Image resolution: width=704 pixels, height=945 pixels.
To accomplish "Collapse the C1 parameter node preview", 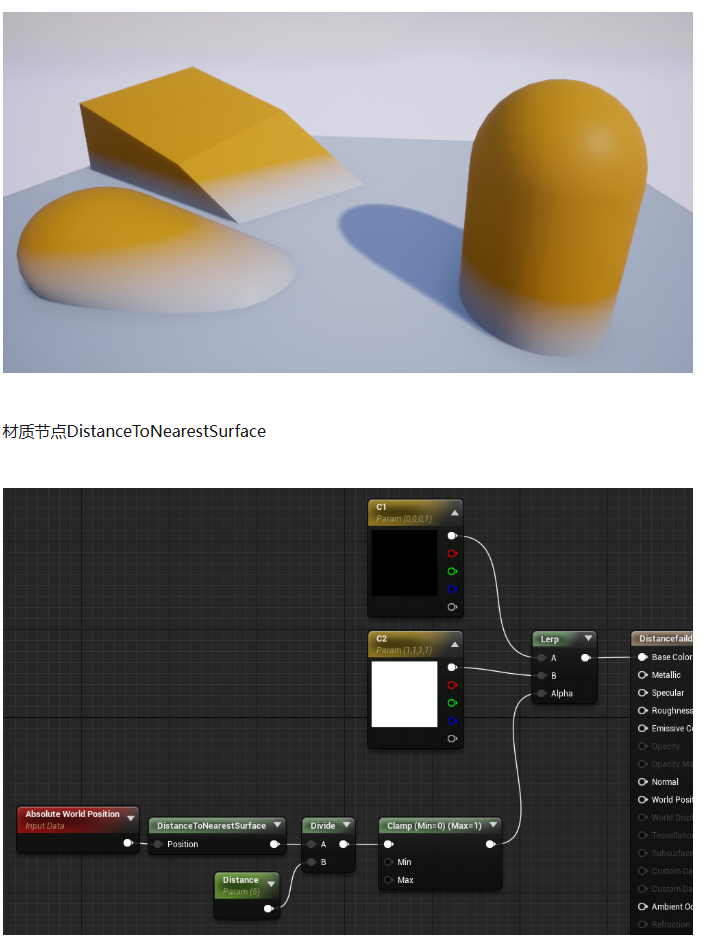I will [x=455, y=512].
